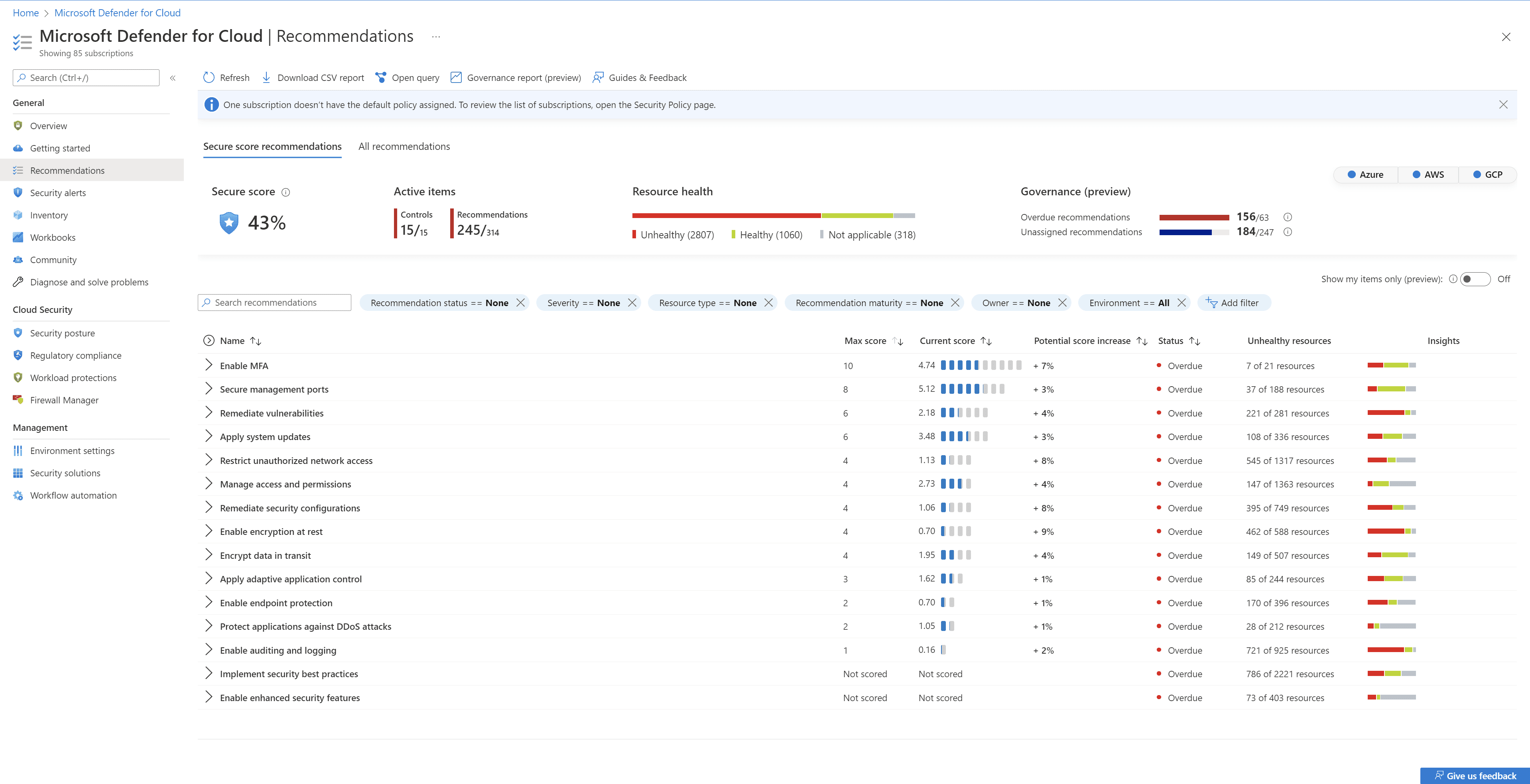
Task: Open Workload protections panel
Action: 73,377
